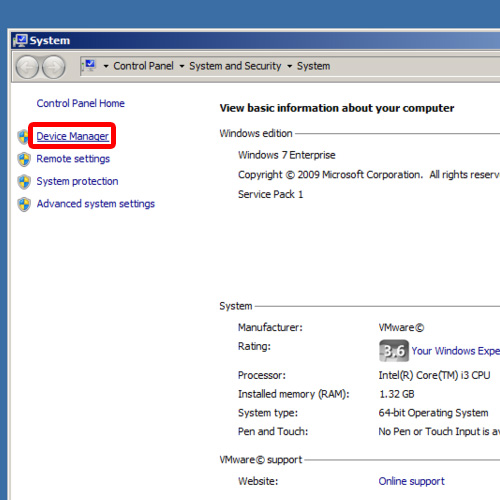The width and height of the screenshot is (500, 500).
Task: Click the 1.32 GB installed memory value
Action: (x=397, y=394)
